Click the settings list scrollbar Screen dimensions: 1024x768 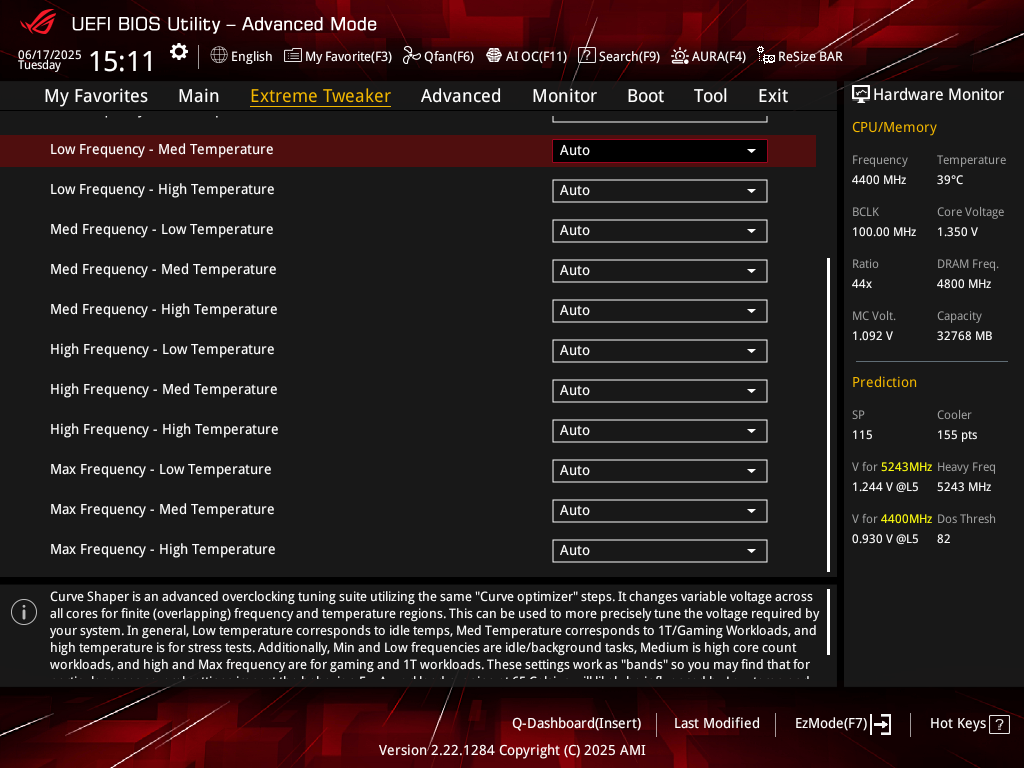point(828,415)
